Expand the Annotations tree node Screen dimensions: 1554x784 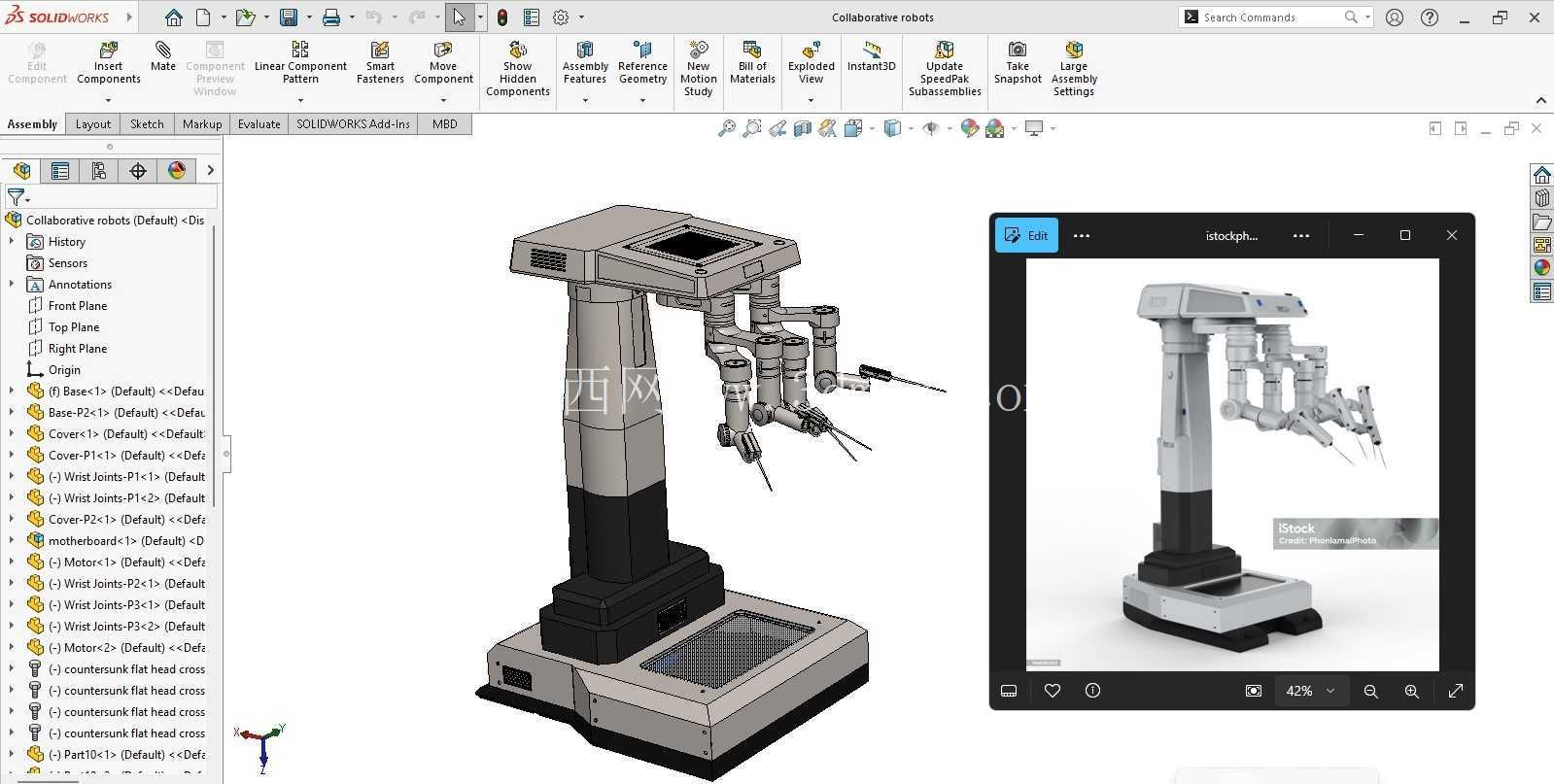[12, 285]
